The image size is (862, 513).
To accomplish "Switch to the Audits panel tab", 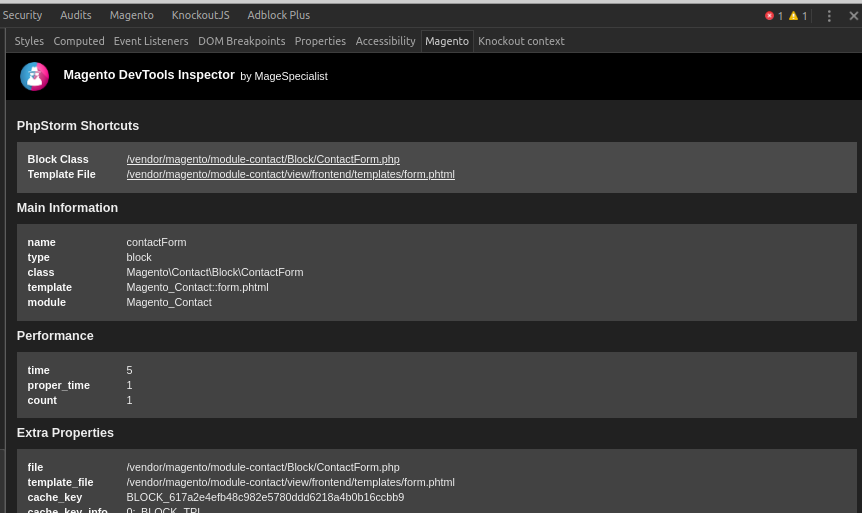I will coord(76,15).
